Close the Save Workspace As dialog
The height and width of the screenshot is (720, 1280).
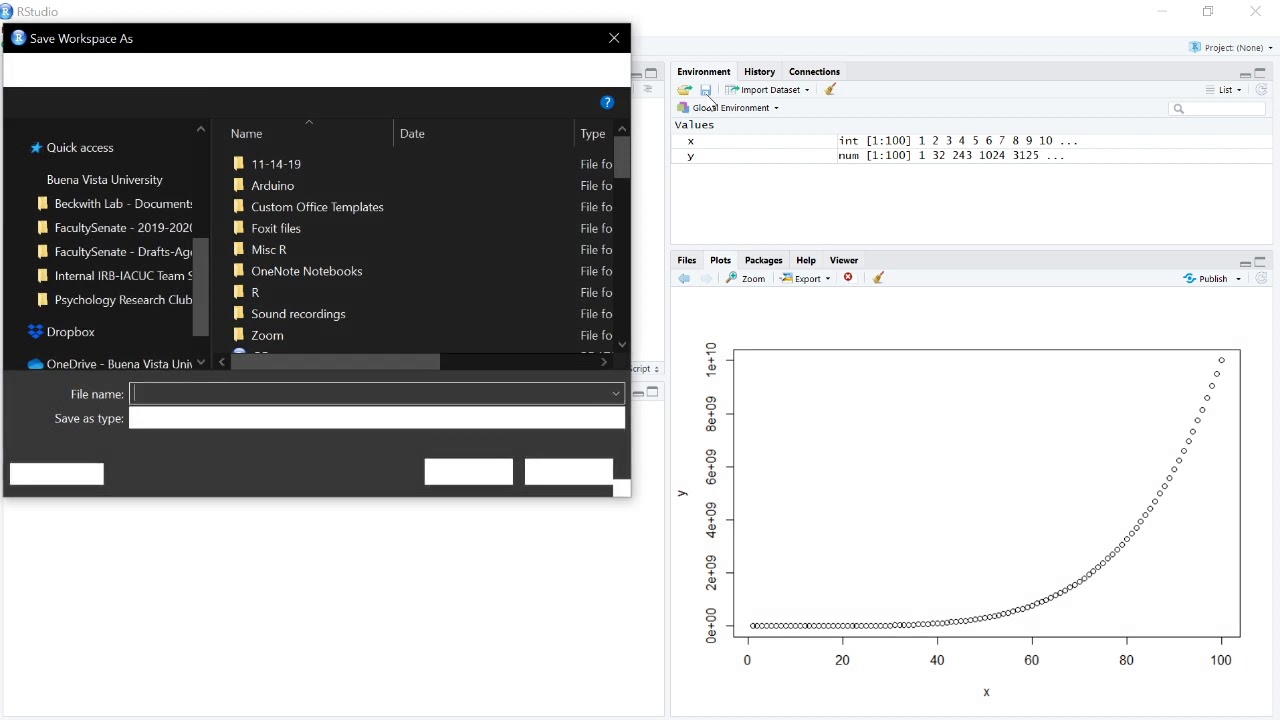click(x=614, y=38)
